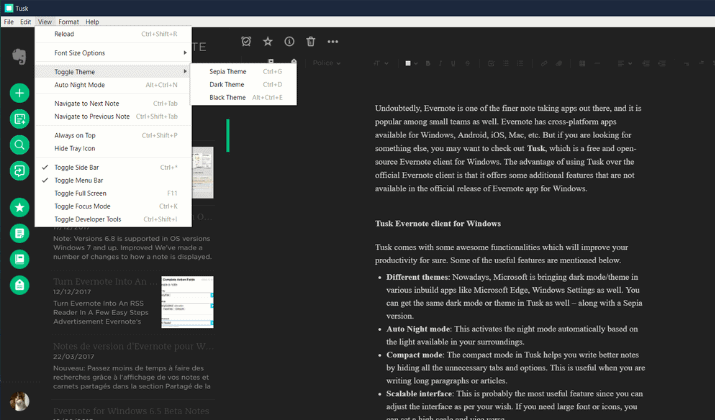Select Reload in View menu
This screenshot has width=715, height=420.
pos(113,34)
